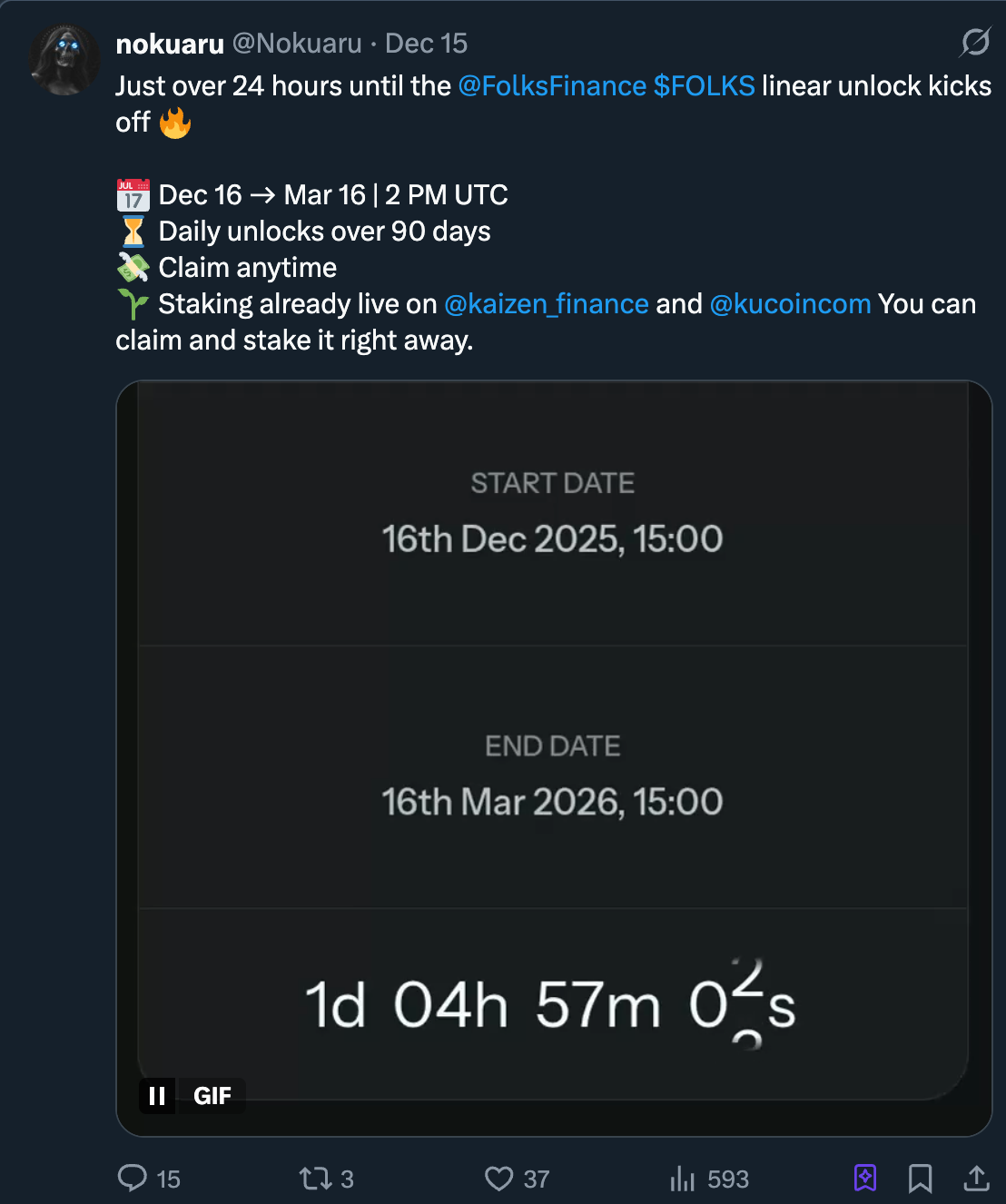This screenshot has width=1006, height=1204.
Task: Toggle the bookmark icon for this tweet
Action: [x=920, y=1179]
